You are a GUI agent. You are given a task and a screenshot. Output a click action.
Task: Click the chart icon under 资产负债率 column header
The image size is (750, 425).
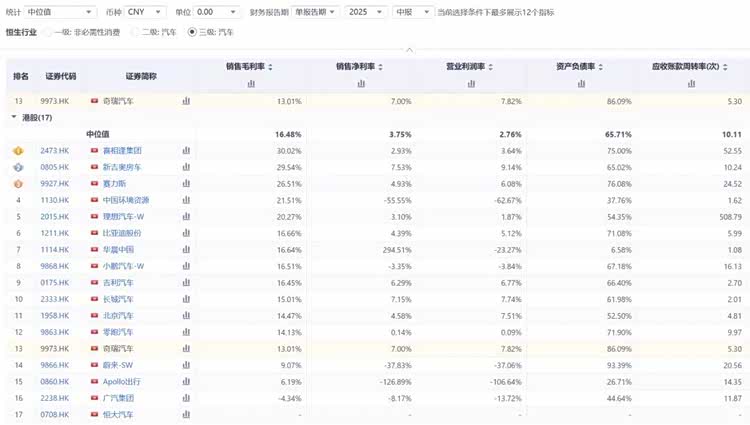click(x=584, y=84)
